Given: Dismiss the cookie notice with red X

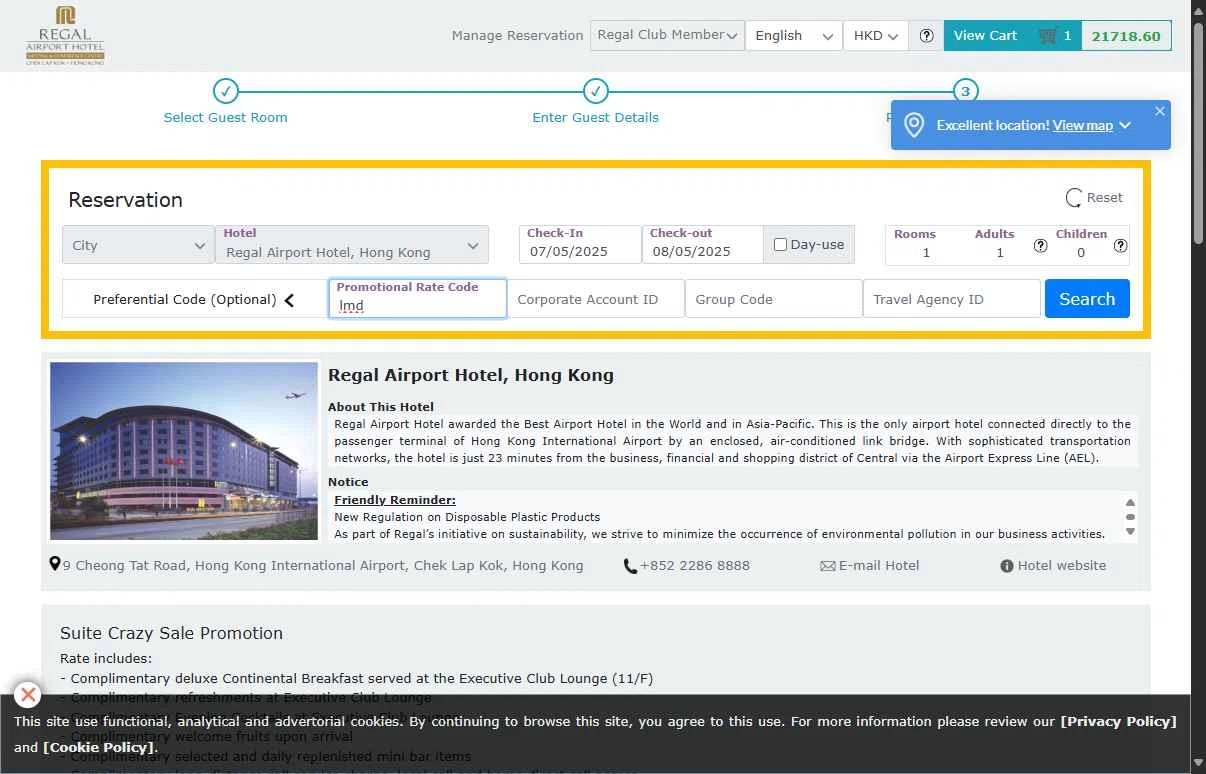Looking at the screenshot, I should (x=28, y=695).
